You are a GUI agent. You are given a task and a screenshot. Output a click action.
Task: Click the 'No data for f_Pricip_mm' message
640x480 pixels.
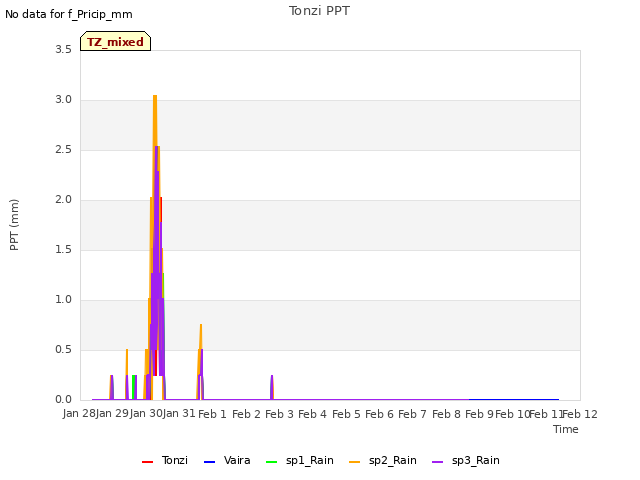click(x=69, y=14)
